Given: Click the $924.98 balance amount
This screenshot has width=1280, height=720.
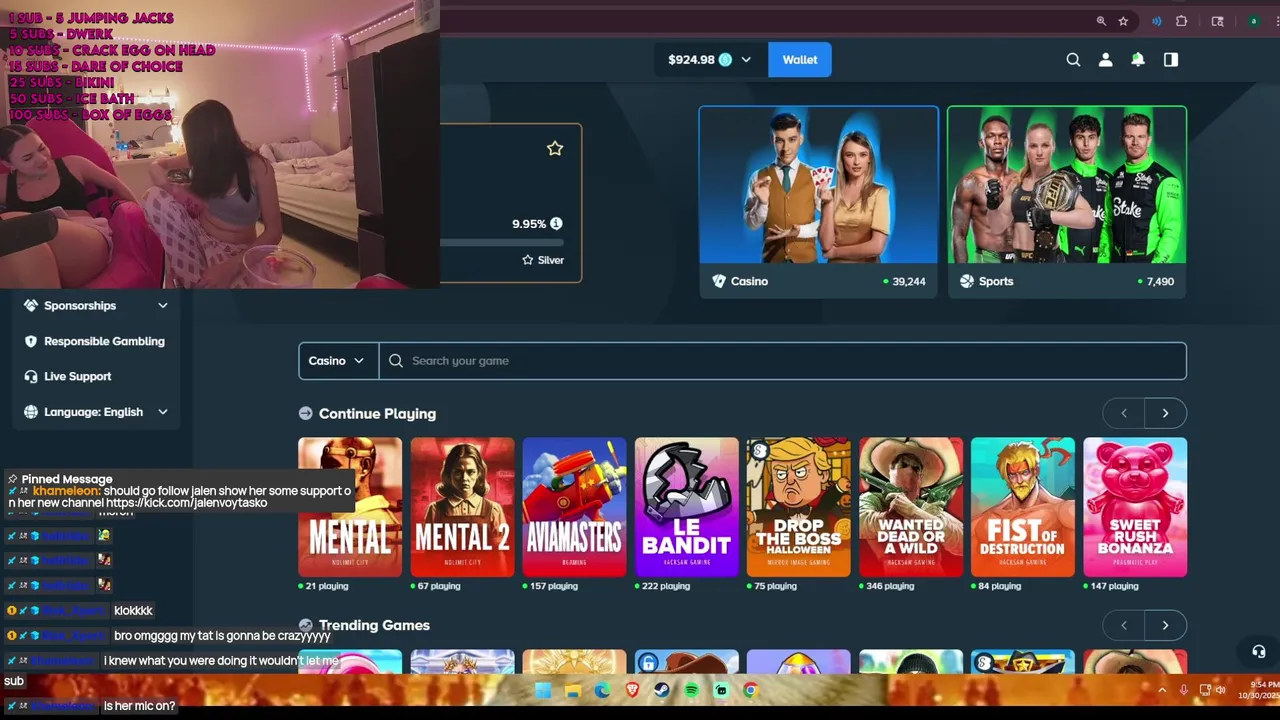Looking at the screenshot, I should (691, 60).
